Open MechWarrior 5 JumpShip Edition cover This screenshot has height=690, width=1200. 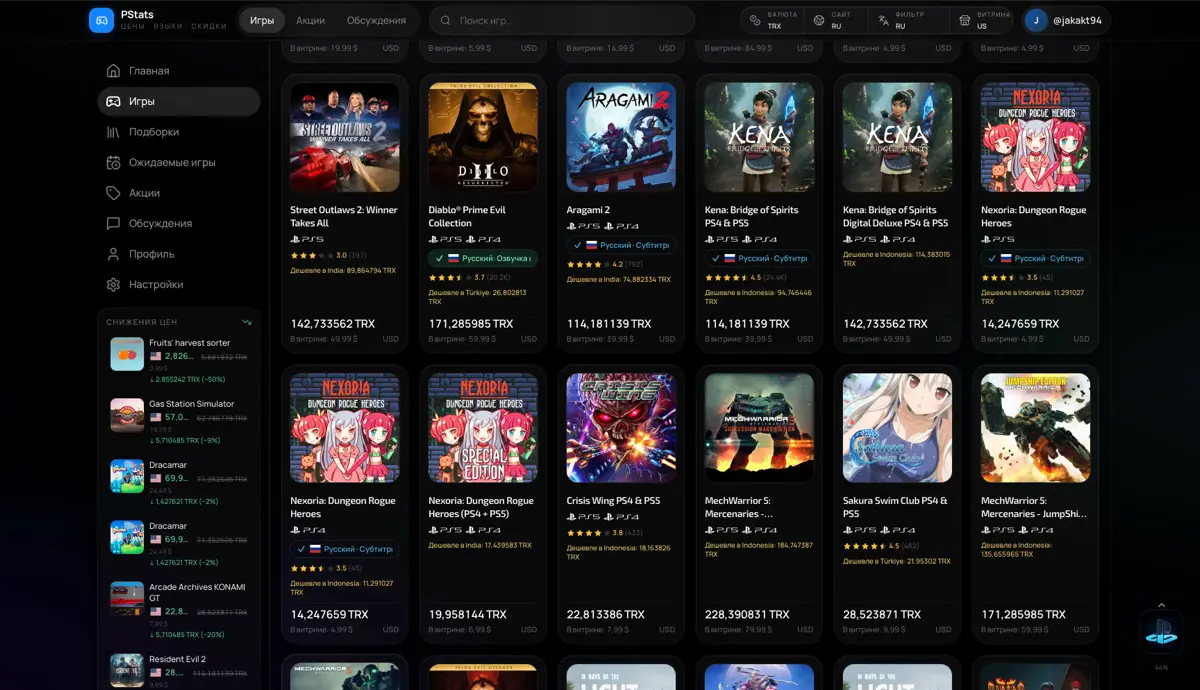point(1035,428)
